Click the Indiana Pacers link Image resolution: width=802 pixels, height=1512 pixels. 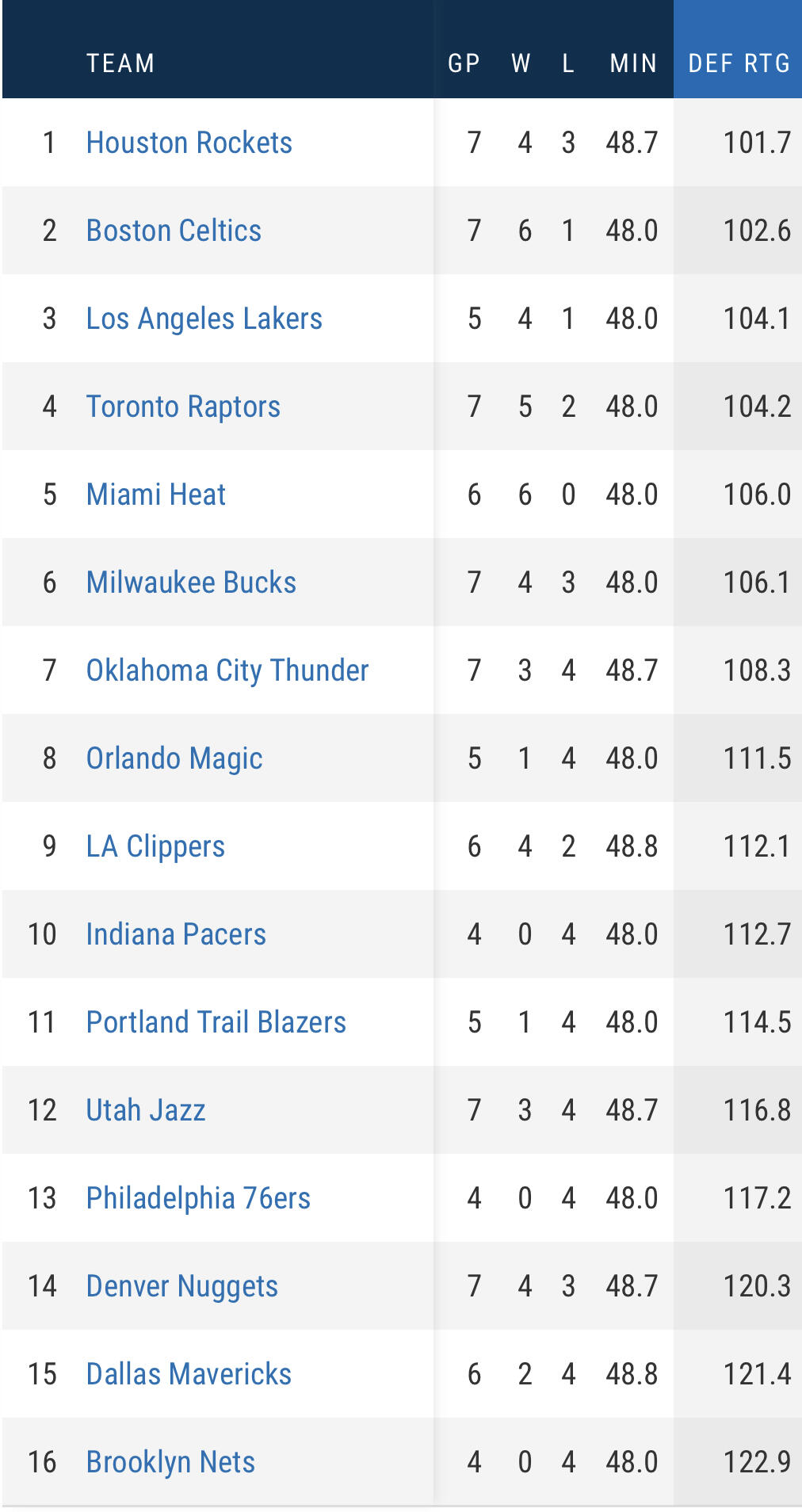[176, 934]
